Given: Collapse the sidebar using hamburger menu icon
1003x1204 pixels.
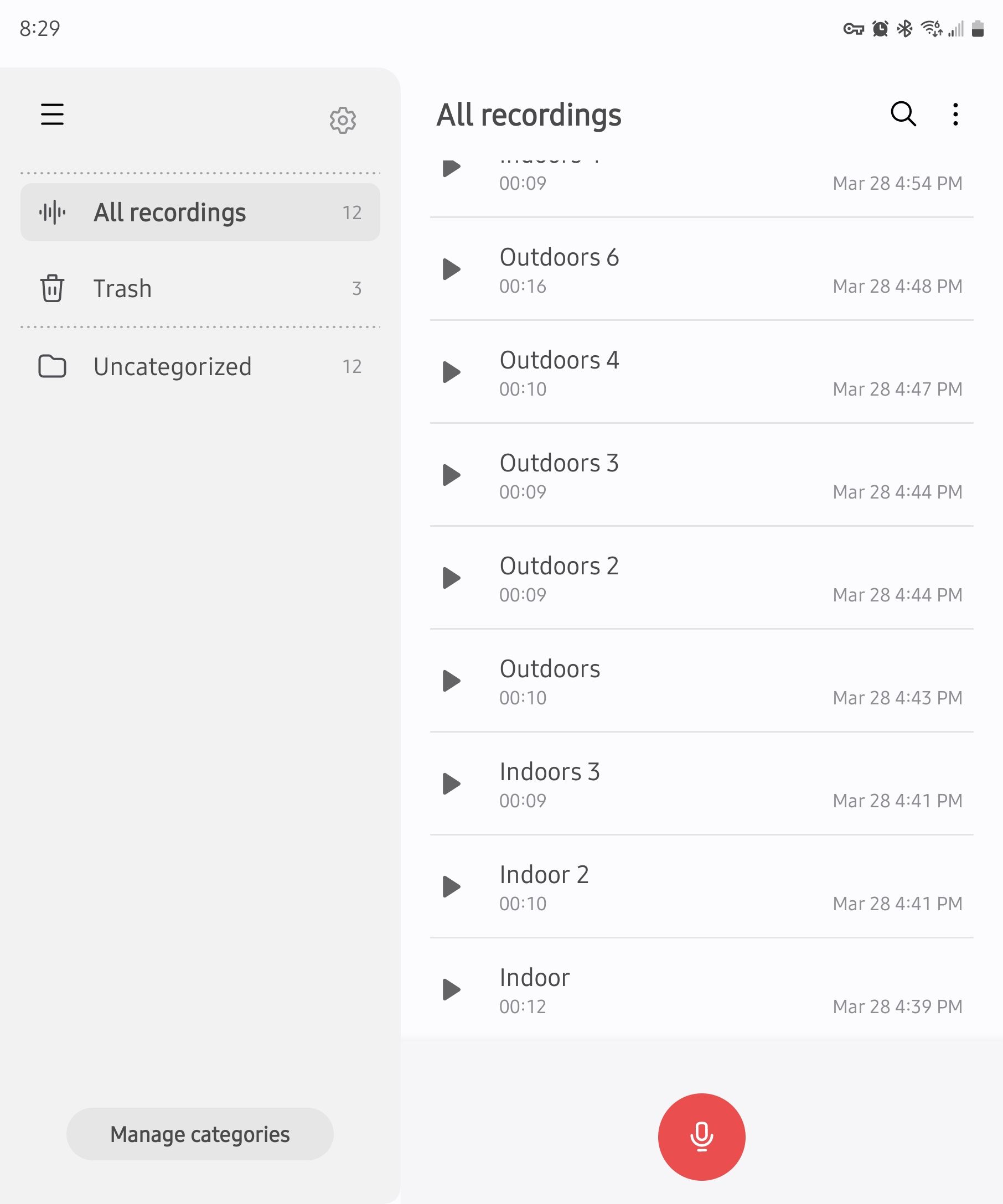Looking at the screenshot, I should (x=52, y=114).
